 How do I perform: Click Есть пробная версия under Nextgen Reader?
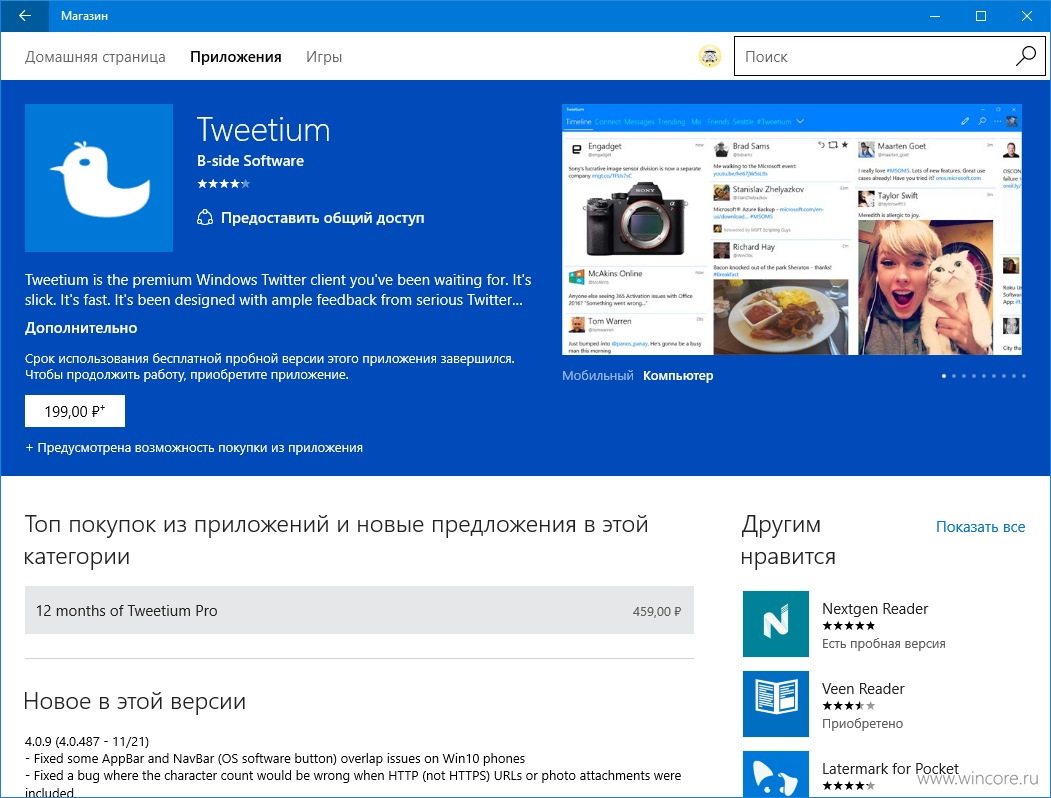point(883,643)
